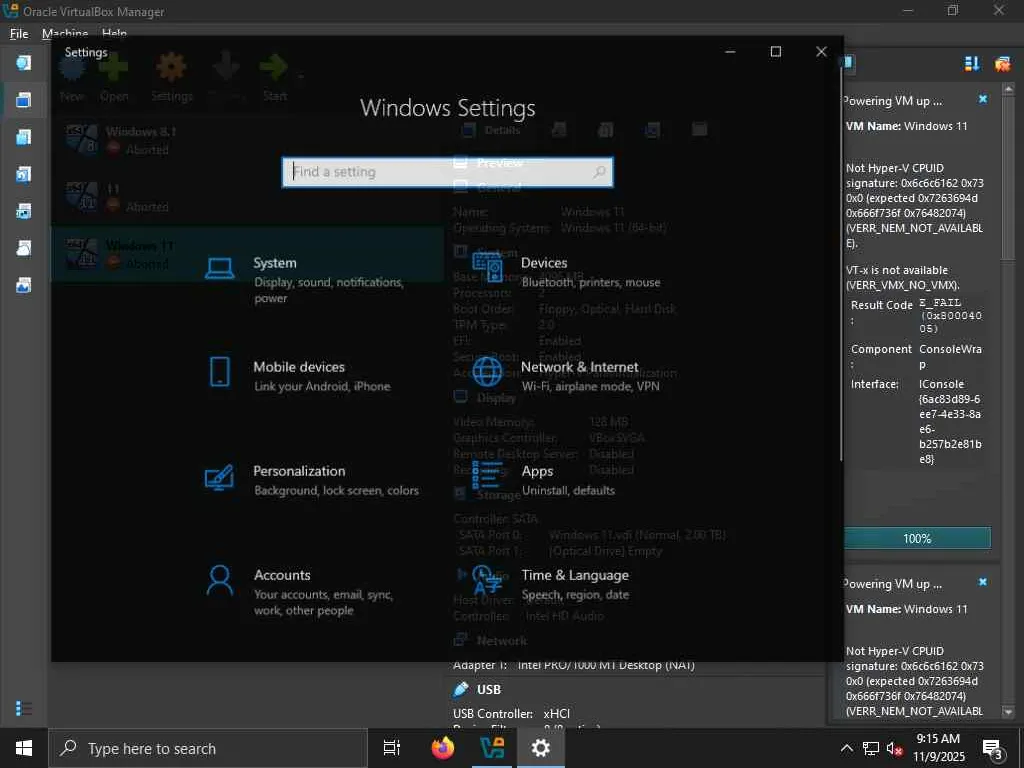The width and height of the screenshot is (1024, 768).
Task: Click the Type here to search box
Action: [x=208, y=748]
